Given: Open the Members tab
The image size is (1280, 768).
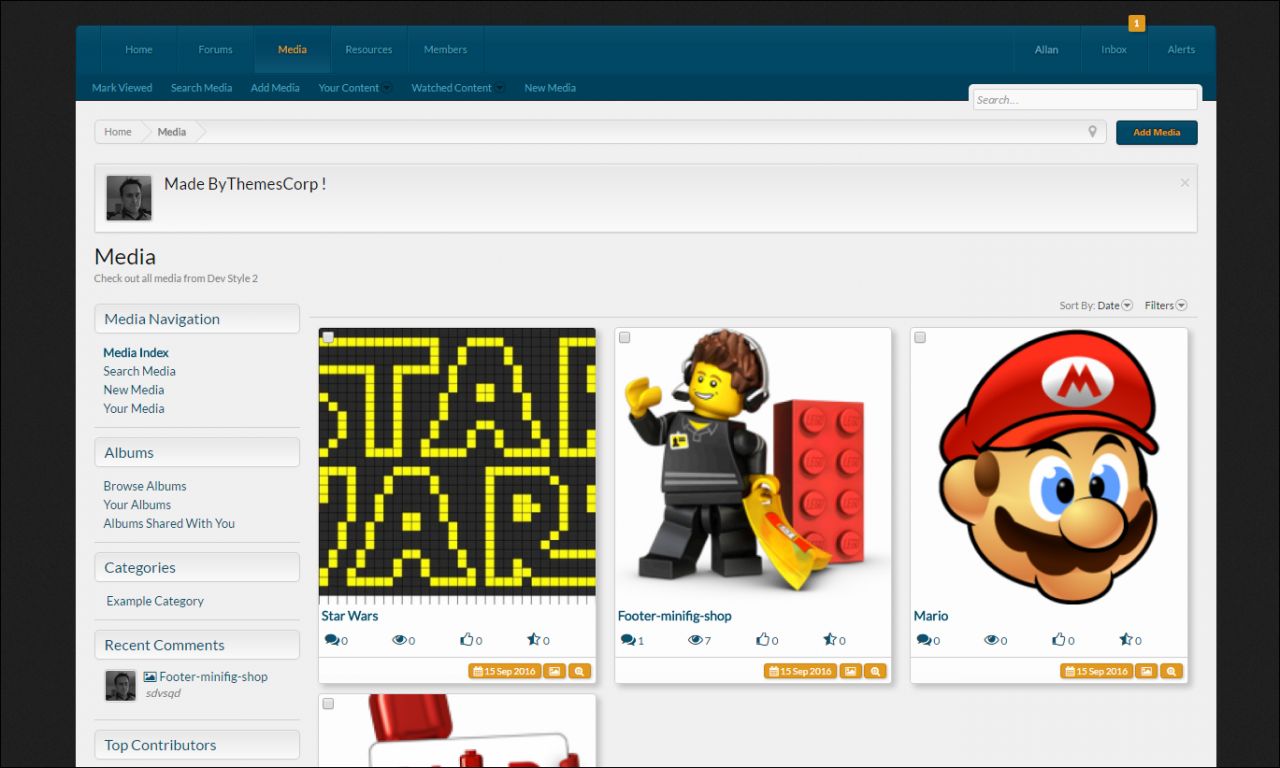Looking at the screenshot, I should click(445, 50).
